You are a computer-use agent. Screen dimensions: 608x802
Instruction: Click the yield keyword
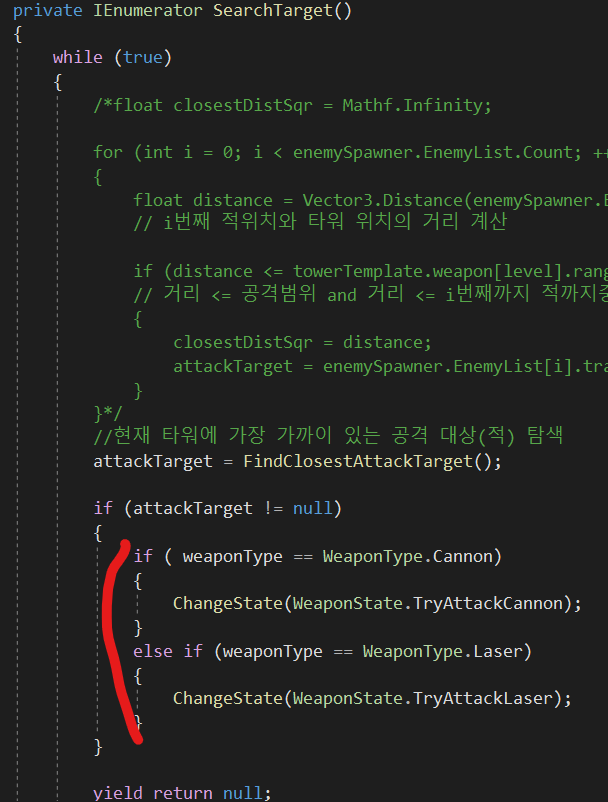pyautogui.click(x=117, y=793)
